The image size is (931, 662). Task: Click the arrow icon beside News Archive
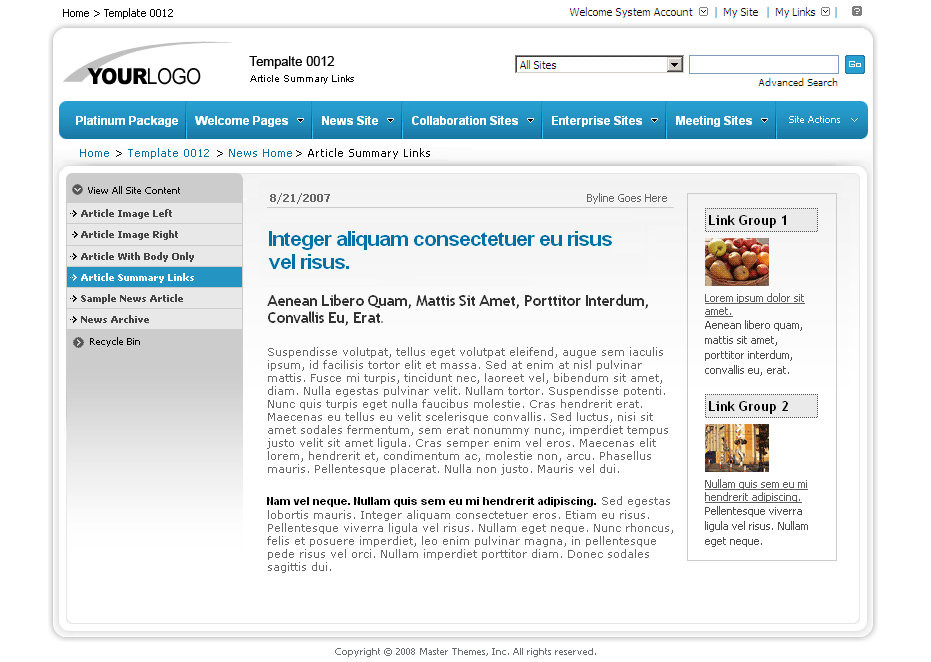point(74,319)
